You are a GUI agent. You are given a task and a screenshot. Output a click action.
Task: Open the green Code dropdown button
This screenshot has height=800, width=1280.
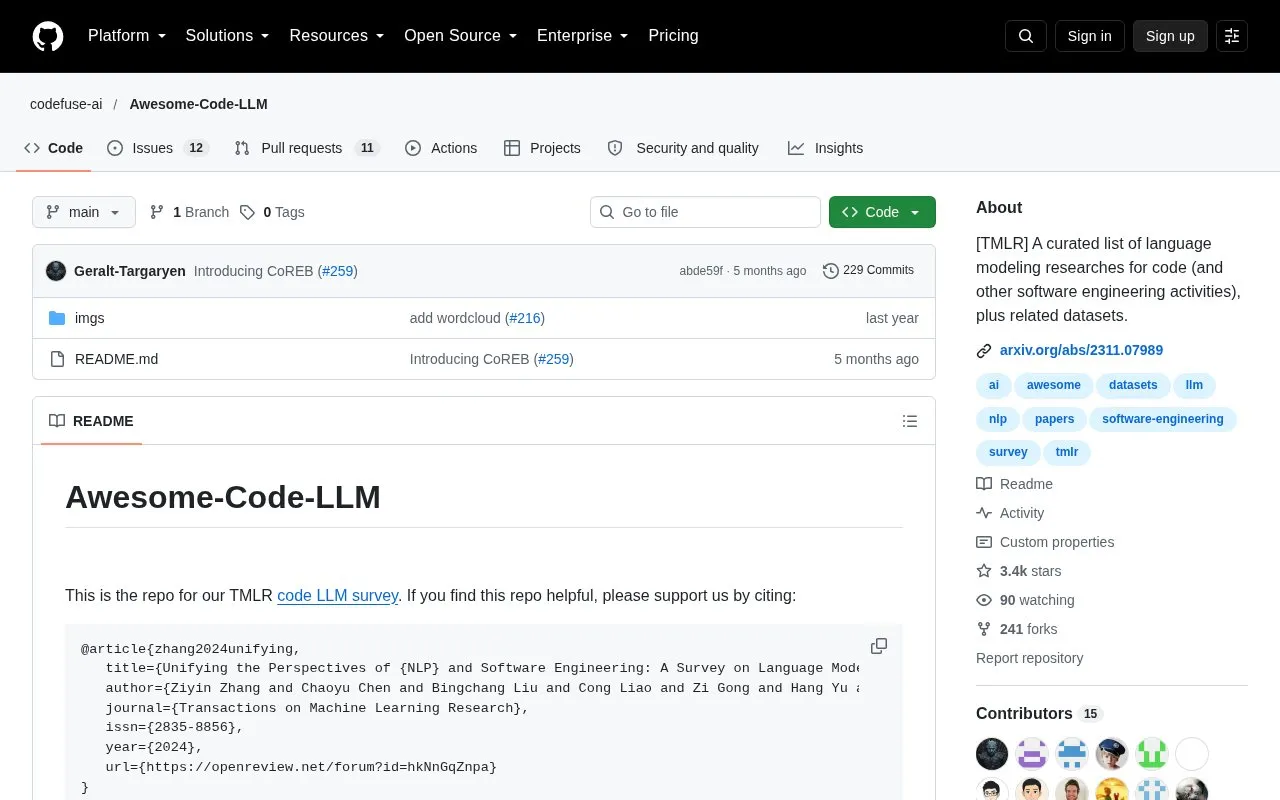(882, 212)
